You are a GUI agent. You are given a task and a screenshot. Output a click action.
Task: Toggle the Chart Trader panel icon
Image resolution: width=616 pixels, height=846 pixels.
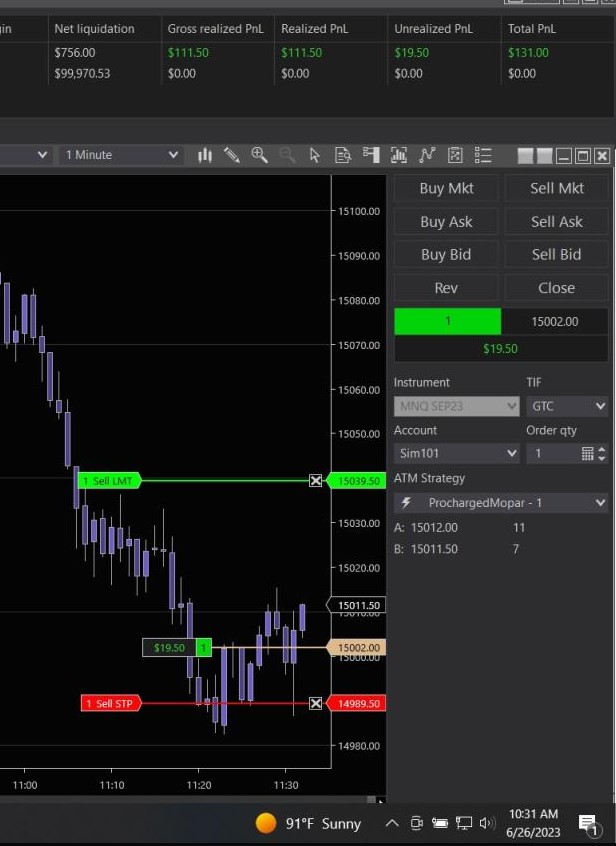coord(371,155)
